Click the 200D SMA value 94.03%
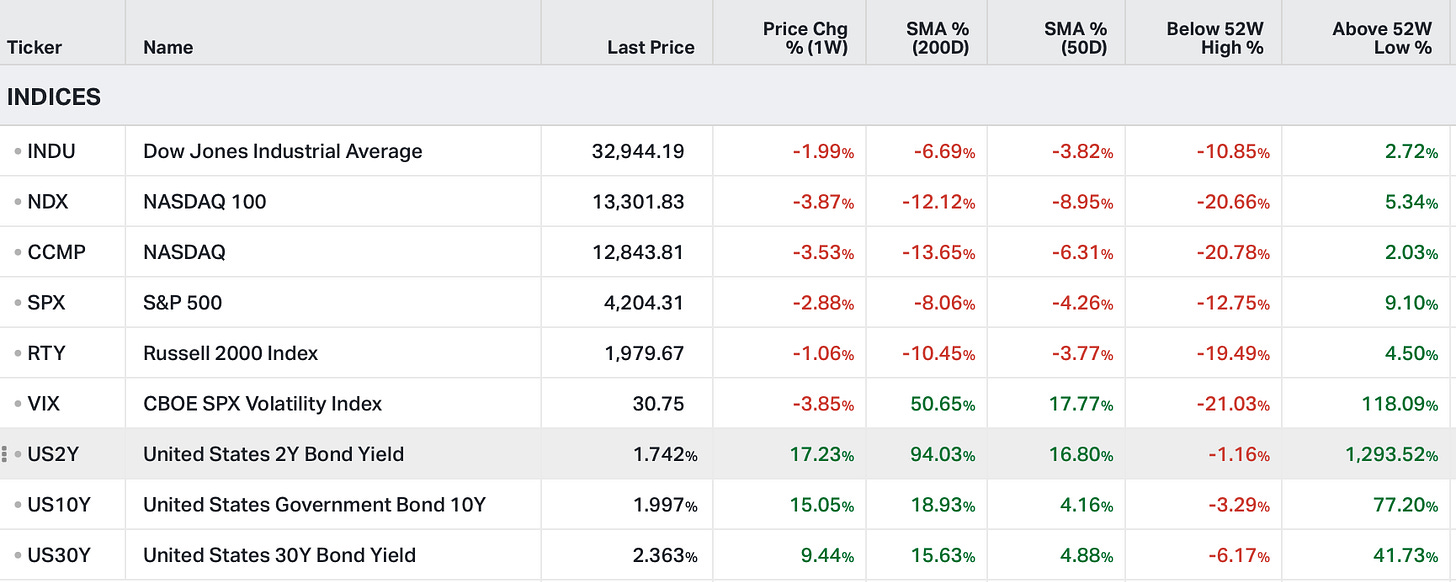The height and width of the screenshot is (582, 1456). click(943, 454)
